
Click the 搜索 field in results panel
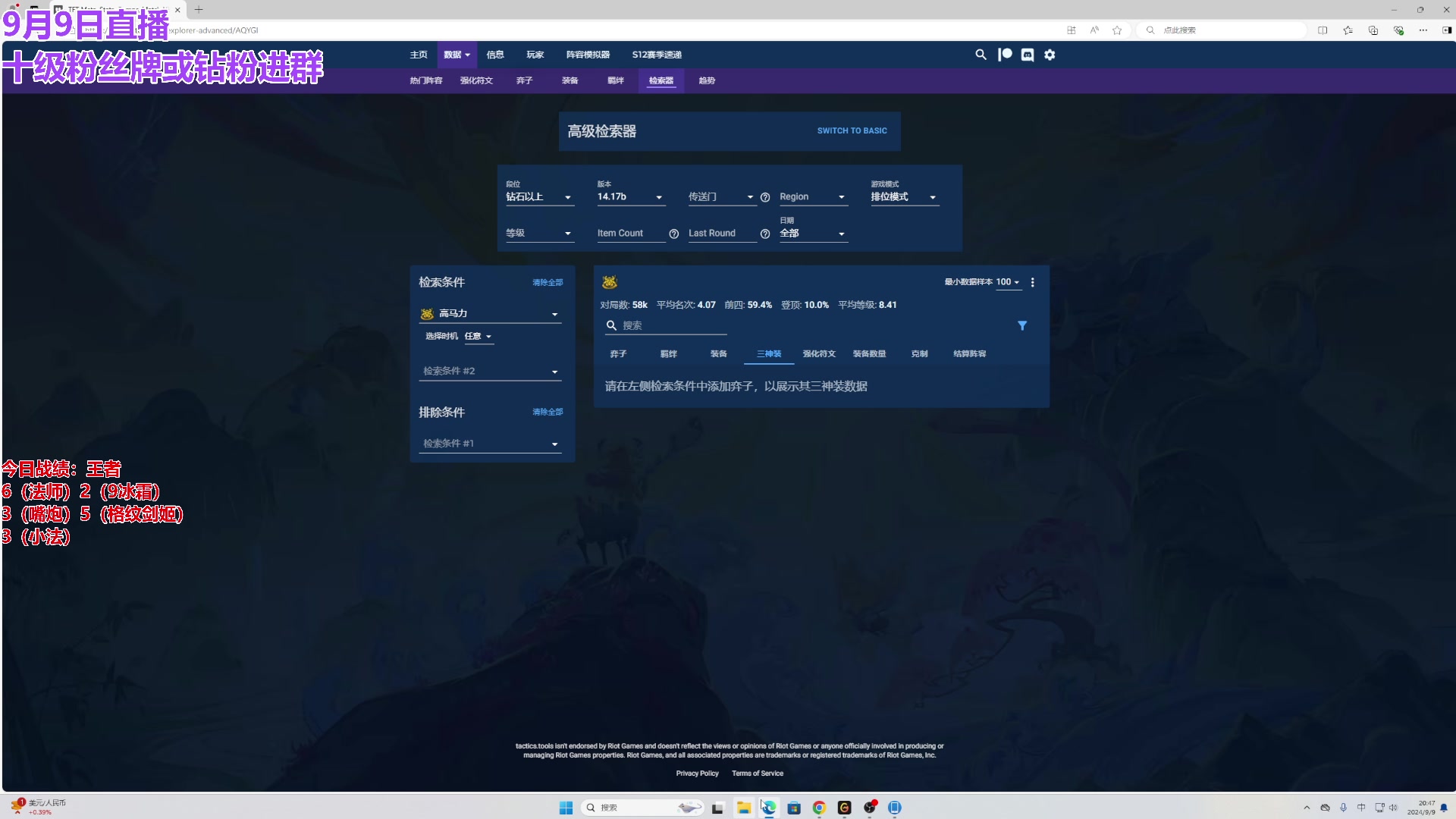(671, 325)
